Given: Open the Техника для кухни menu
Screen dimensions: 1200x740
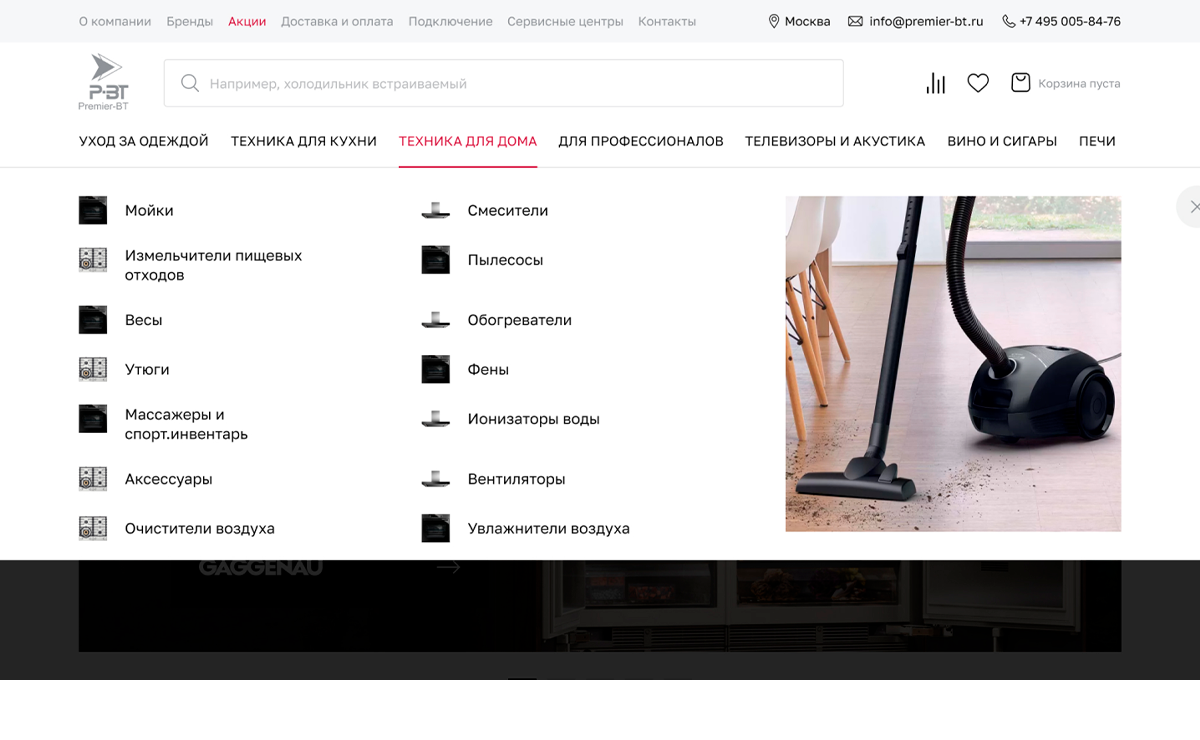Looking at the screenshot, I should [304, 141].
